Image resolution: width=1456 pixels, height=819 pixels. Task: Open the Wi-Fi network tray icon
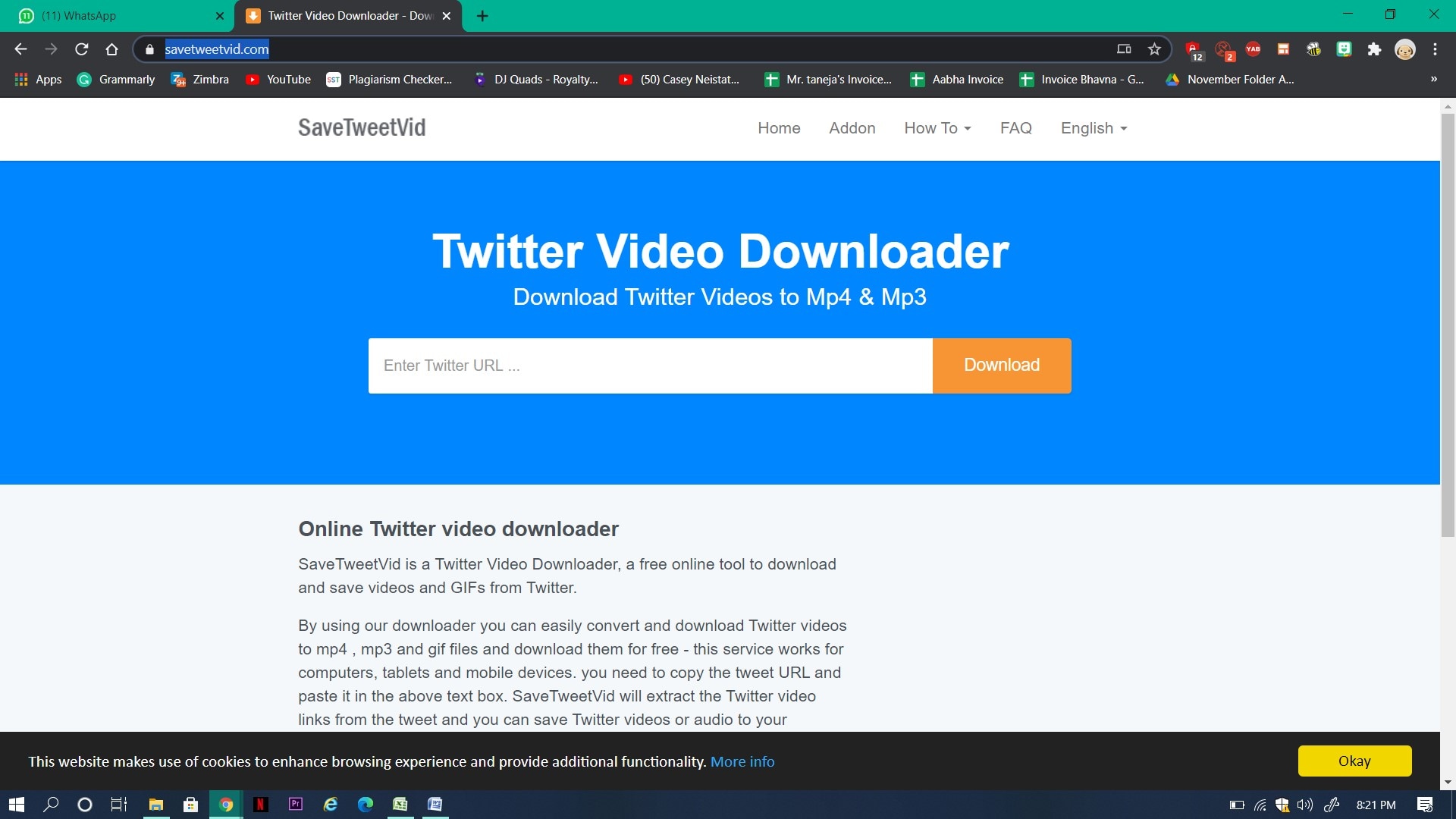(1260, 805)
